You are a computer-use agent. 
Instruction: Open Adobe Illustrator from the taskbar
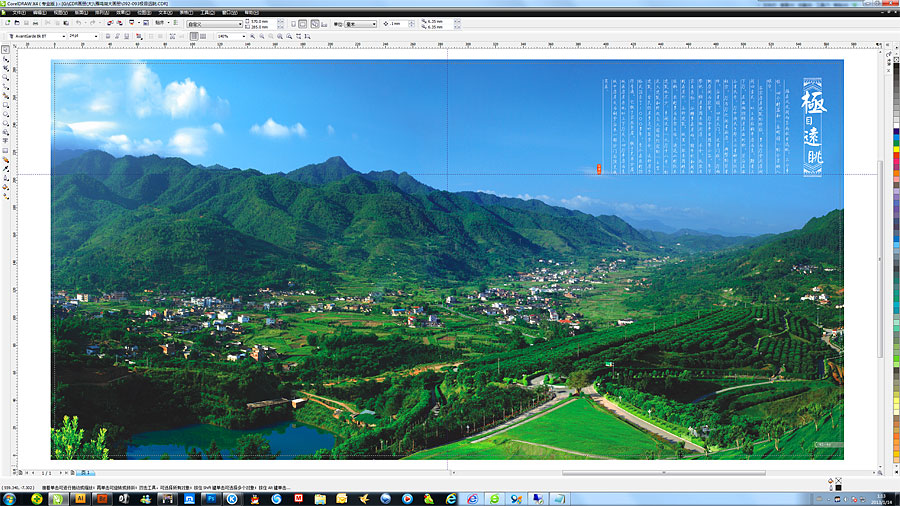[x=78, y=497]
